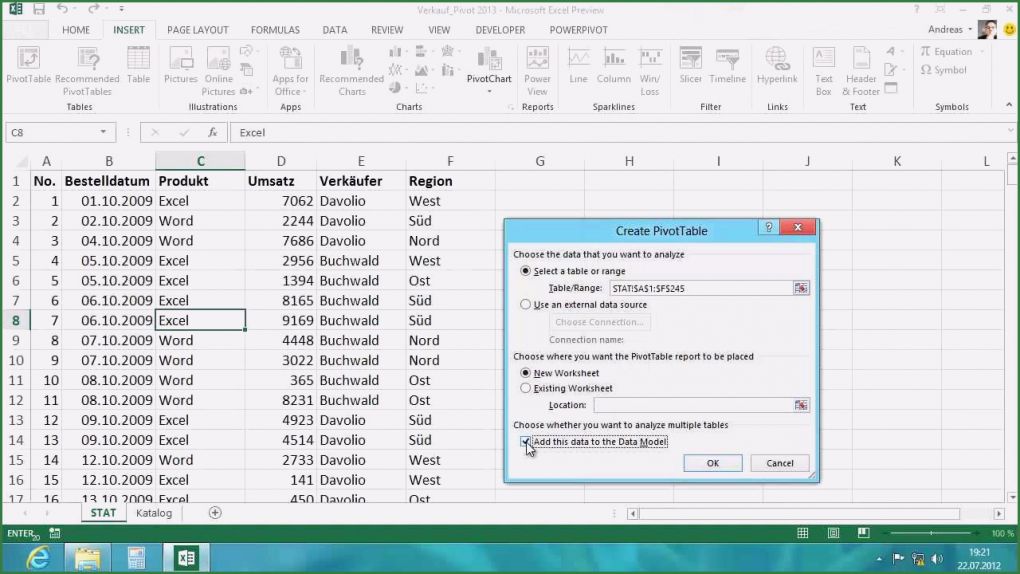Image resolution: width=1020 pixels, height=574 pixels.
Task: Click the horizontal scrollbar right arrow
Action: [x=999, y=513]
